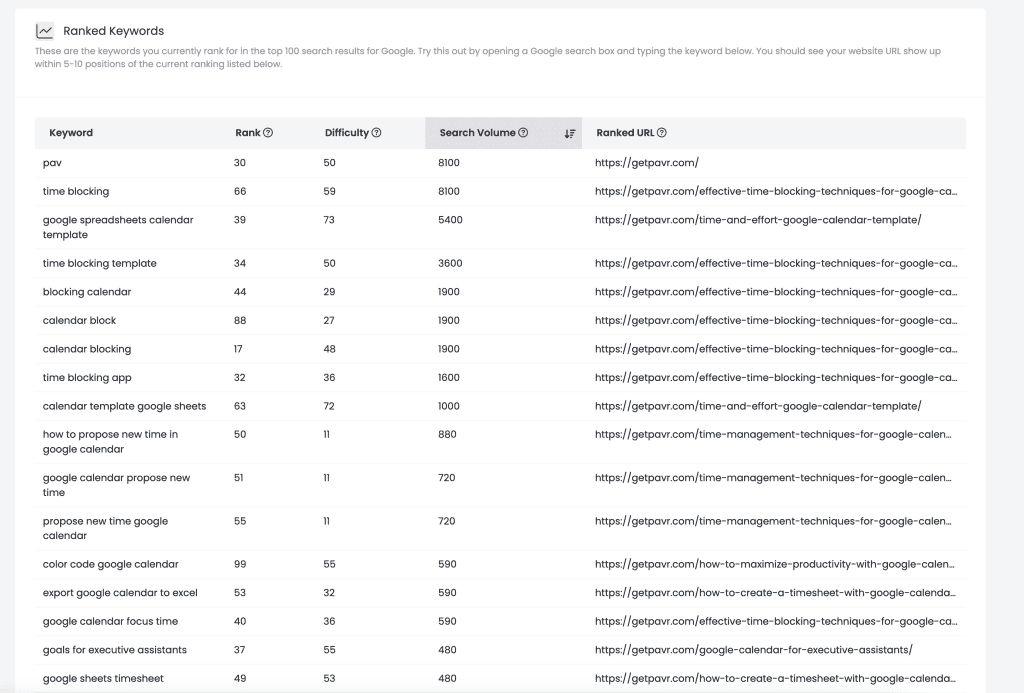The image size is (1024, 693).
Task: Toggle the Search Volume sort order icon
Action: tap(569, 133)
